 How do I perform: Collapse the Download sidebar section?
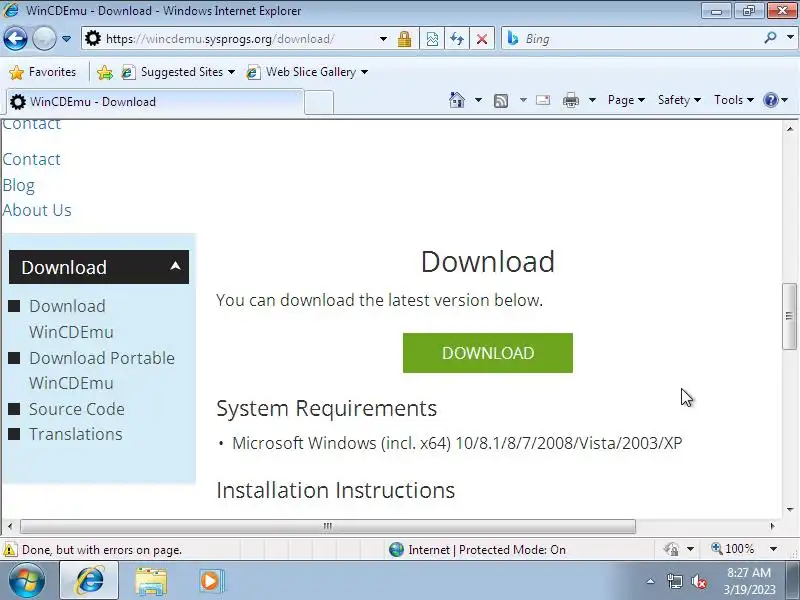pos(99,267)
